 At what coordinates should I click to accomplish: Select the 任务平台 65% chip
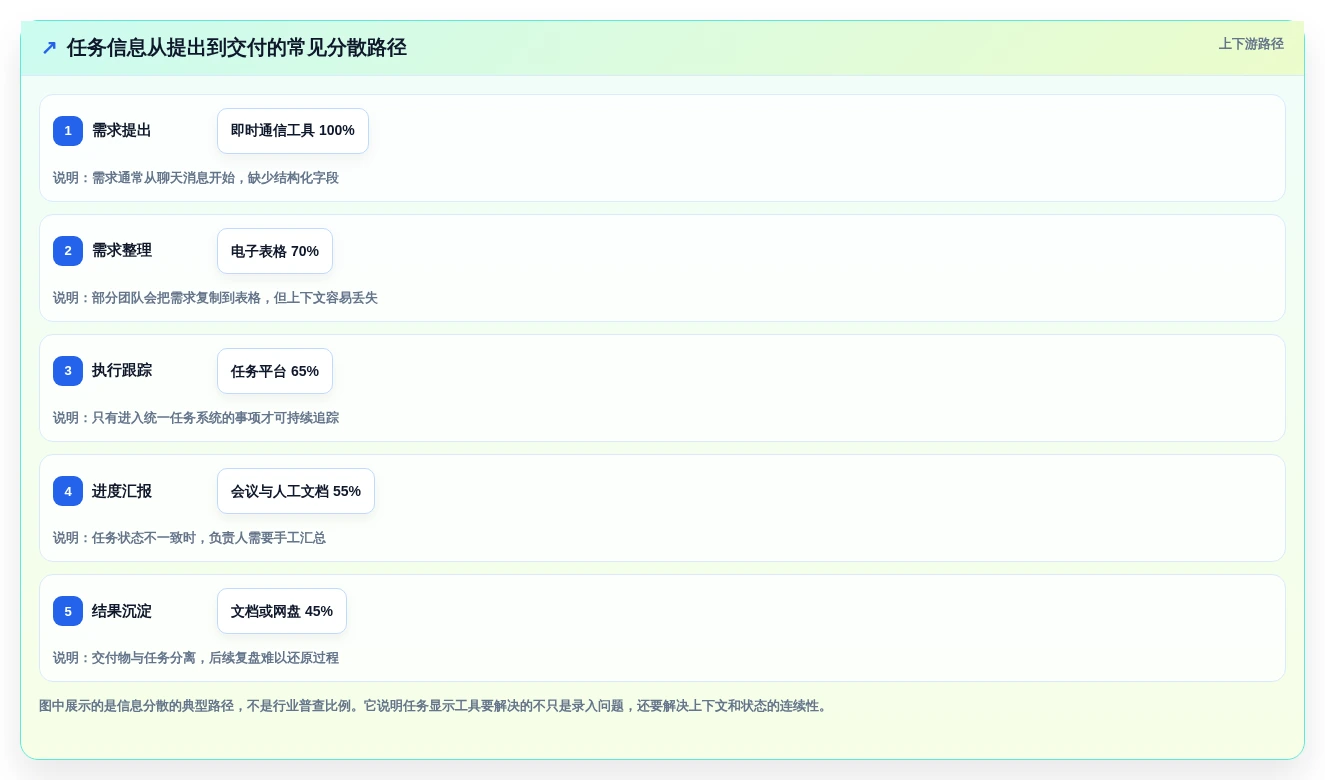pos(275,371)
